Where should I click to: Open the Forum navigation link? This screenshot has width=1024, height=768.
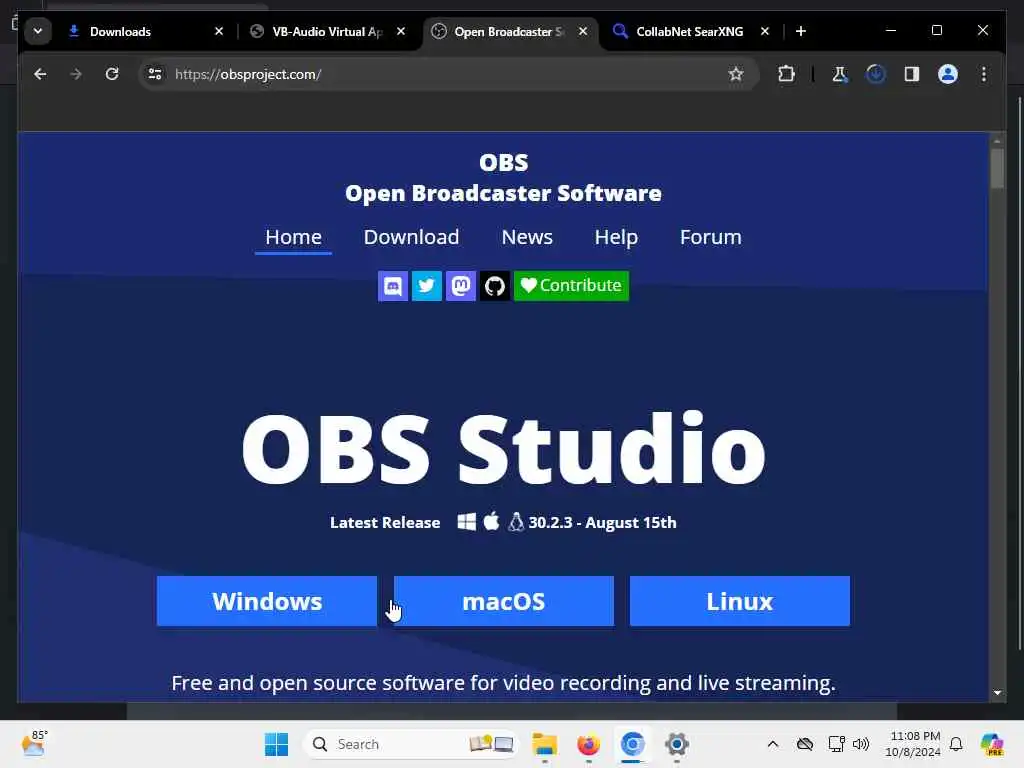pos(711,237)
